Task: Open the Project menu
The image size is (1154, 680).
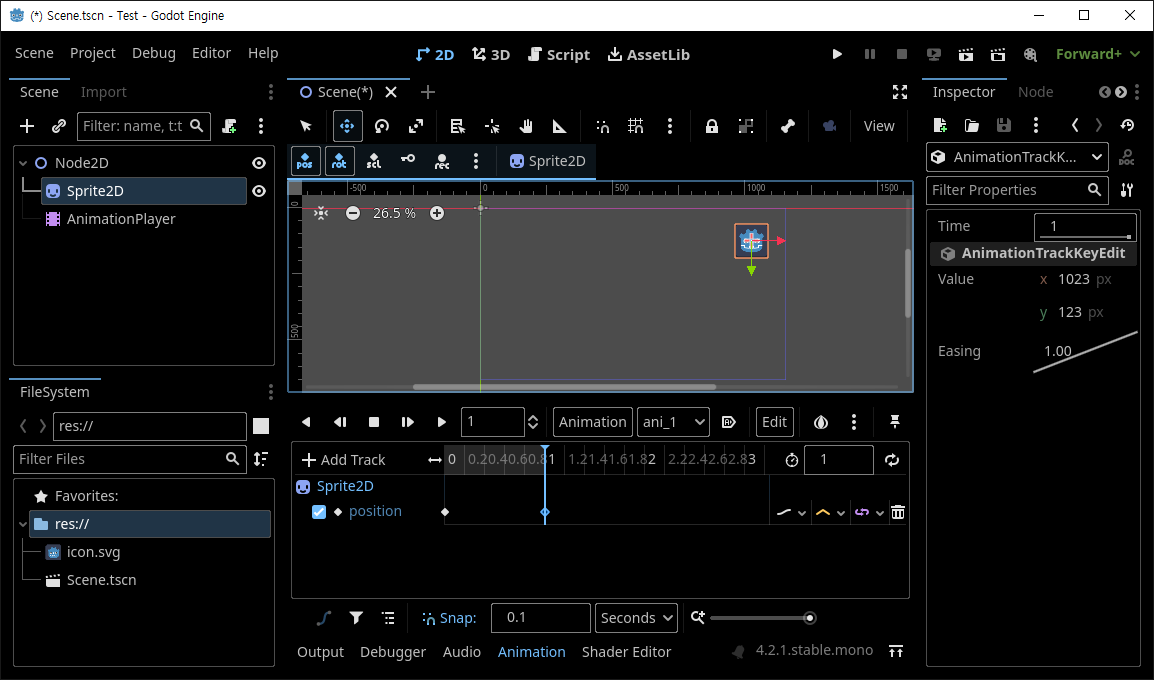Action: (x=93, y=53)
